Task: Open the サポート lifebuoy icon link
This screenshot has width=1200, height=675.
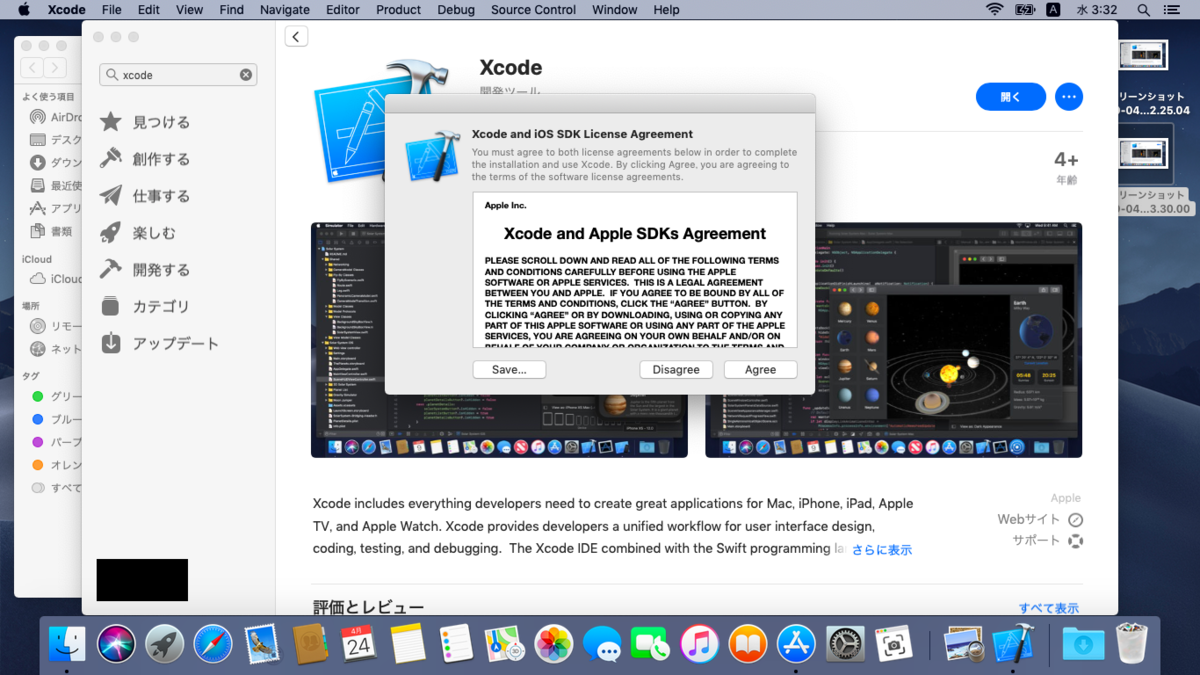Action: tap(1075, 541)
